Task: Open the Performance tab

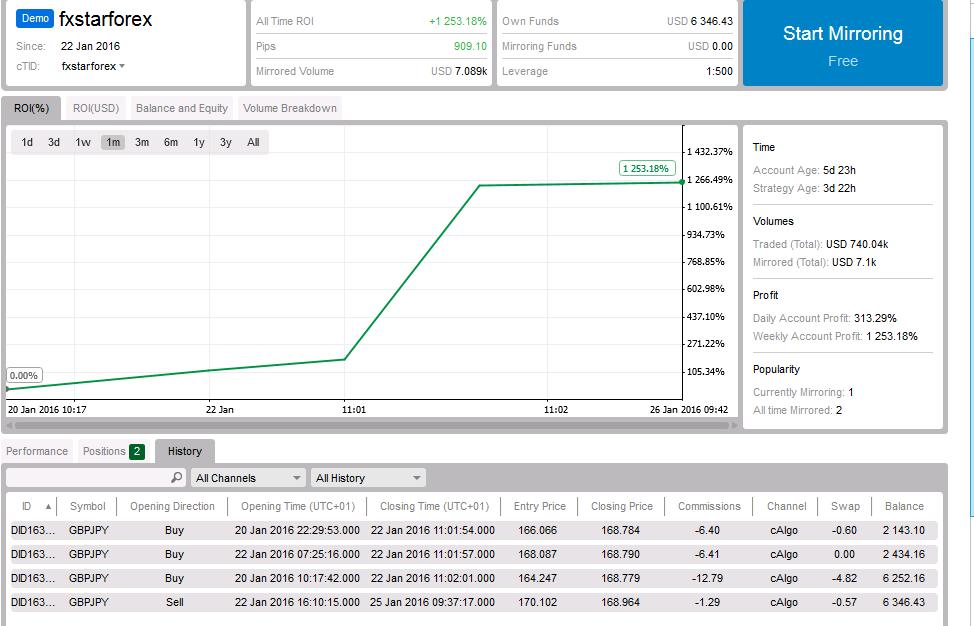Action: 37,451
